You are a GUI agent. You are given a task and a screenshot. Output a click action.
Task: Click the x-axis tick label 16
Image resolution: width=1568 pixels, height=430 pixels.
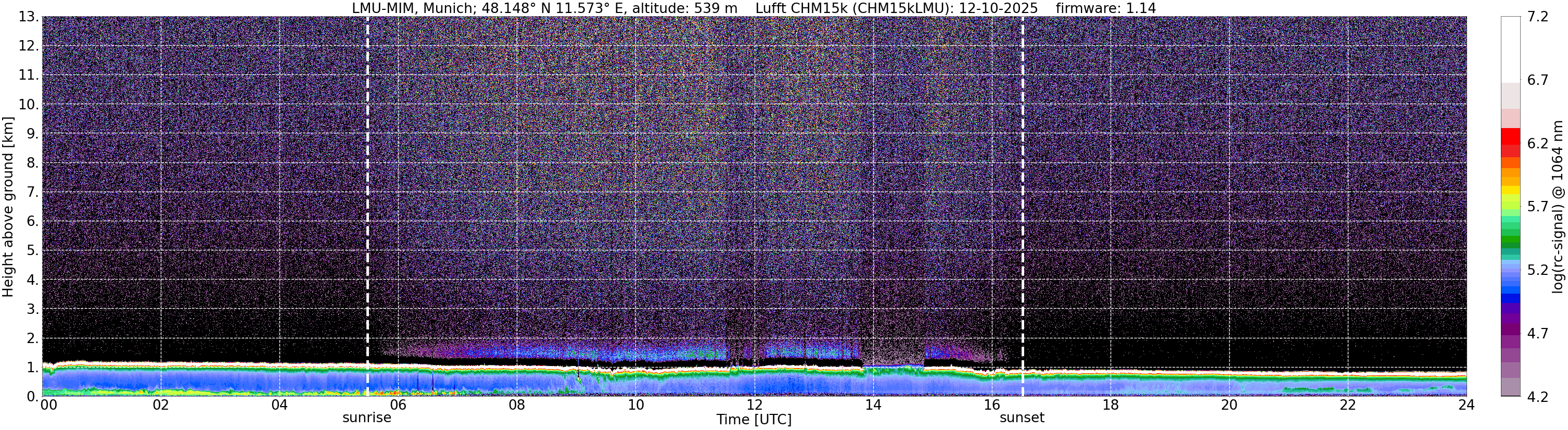click(x=991, y=406)
